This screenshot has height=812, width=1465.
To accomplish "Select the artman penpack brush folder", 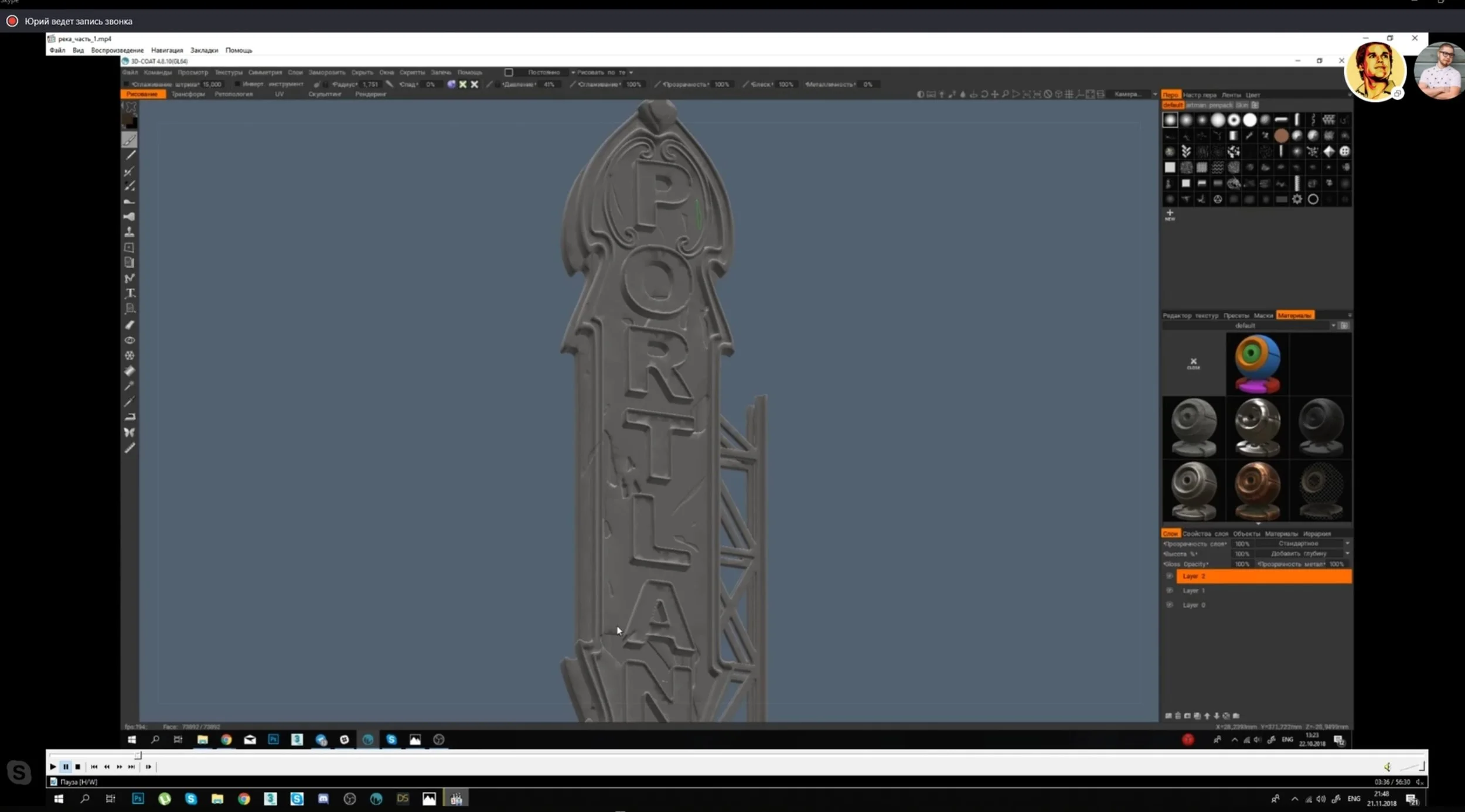I will coord(1210,105).
